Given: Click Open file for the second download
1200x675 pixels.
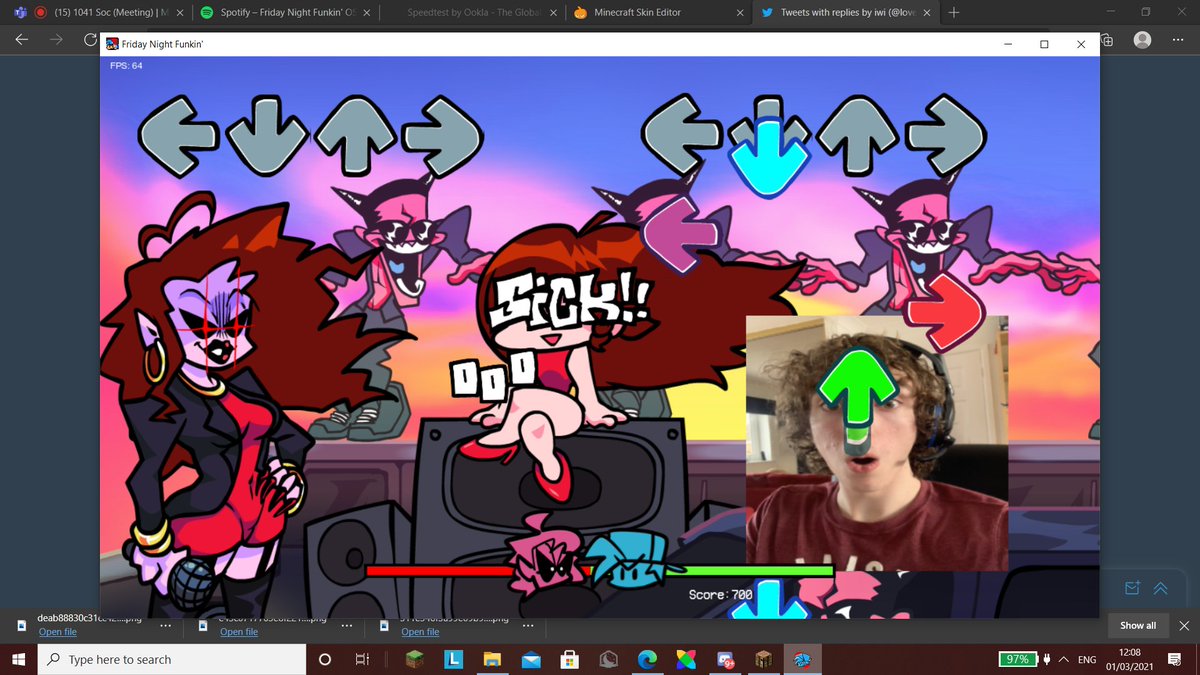Looking at the screenshot, I should (x=239, y=632).
